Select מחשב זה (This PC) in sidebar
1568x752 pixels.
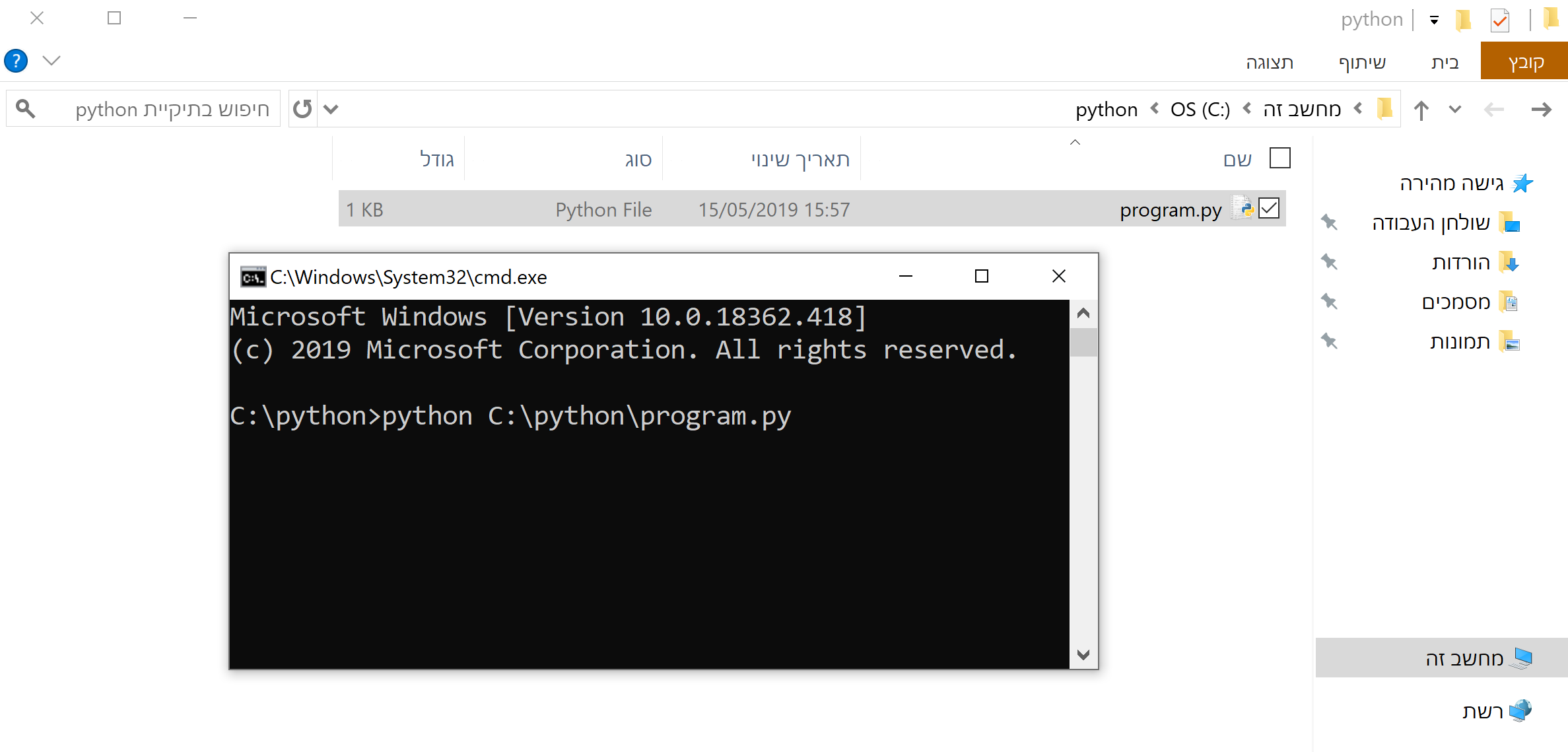[1441, 658]
